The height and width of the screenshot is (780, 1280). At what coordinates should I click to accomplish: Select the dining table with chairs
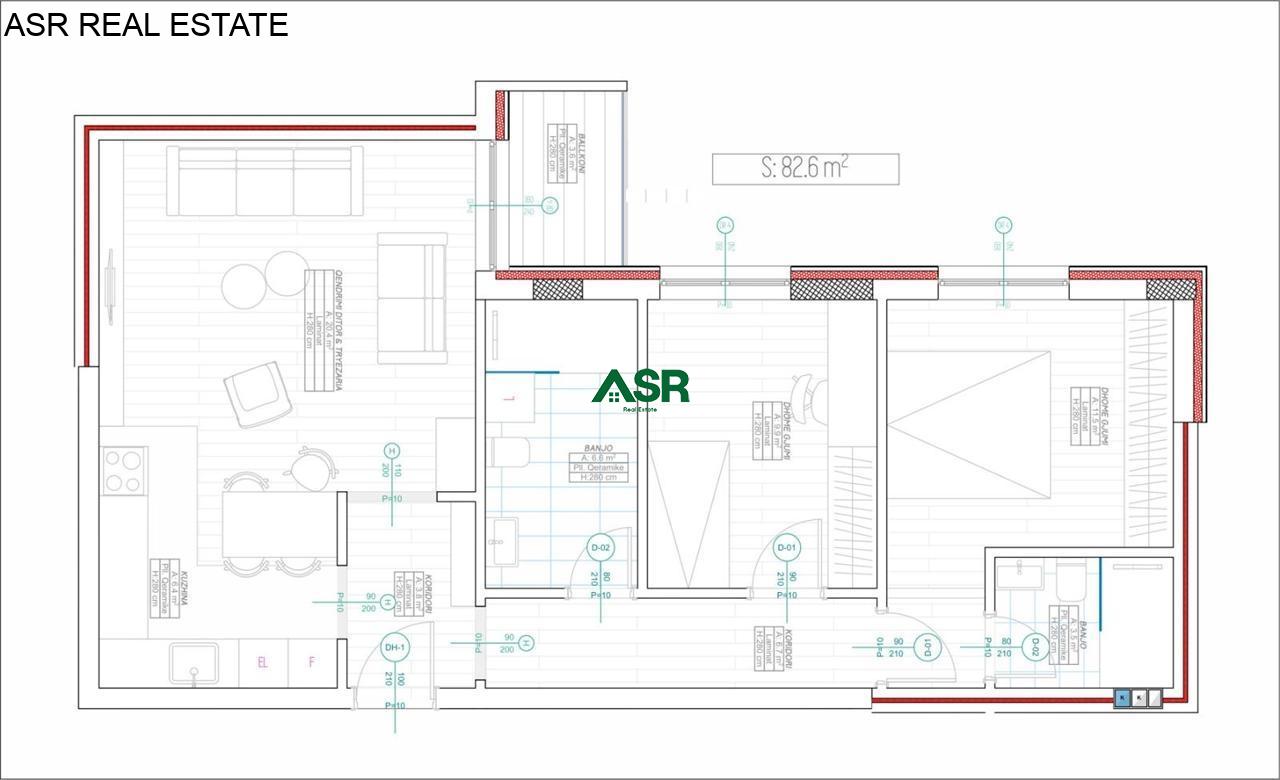pyautogui.click(x=276, y=525)
